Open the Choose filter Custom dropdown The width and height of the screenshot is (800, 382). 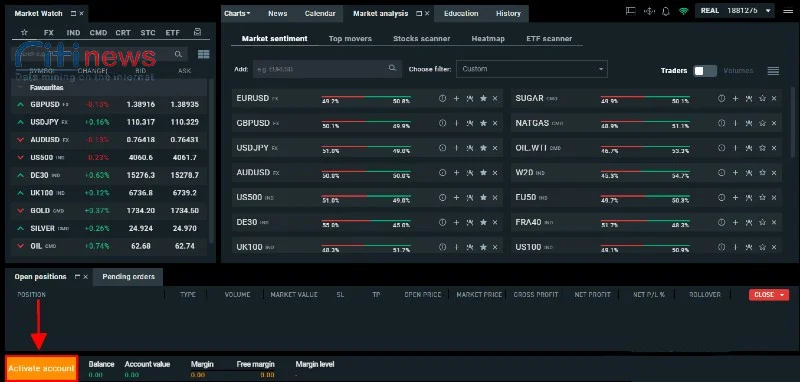tap(532, 69)
